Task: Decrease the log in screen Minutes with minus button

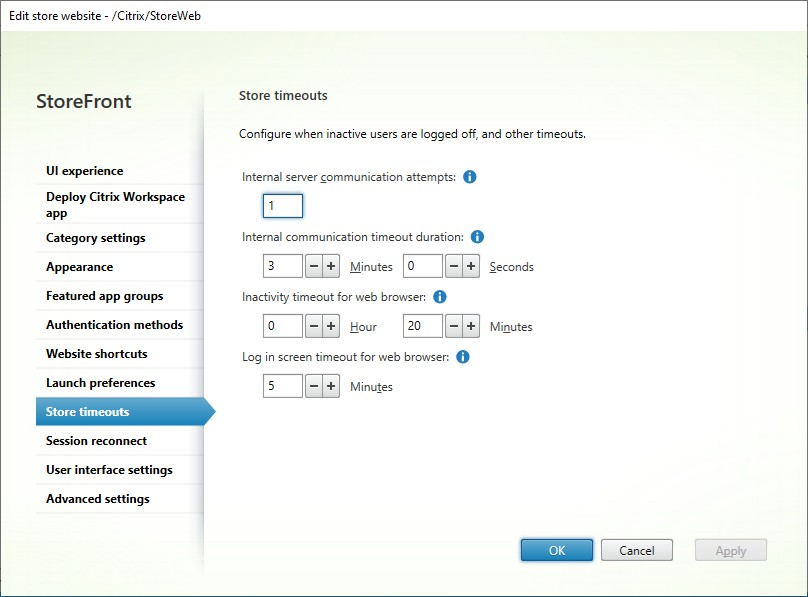Action: click(313, 385)
